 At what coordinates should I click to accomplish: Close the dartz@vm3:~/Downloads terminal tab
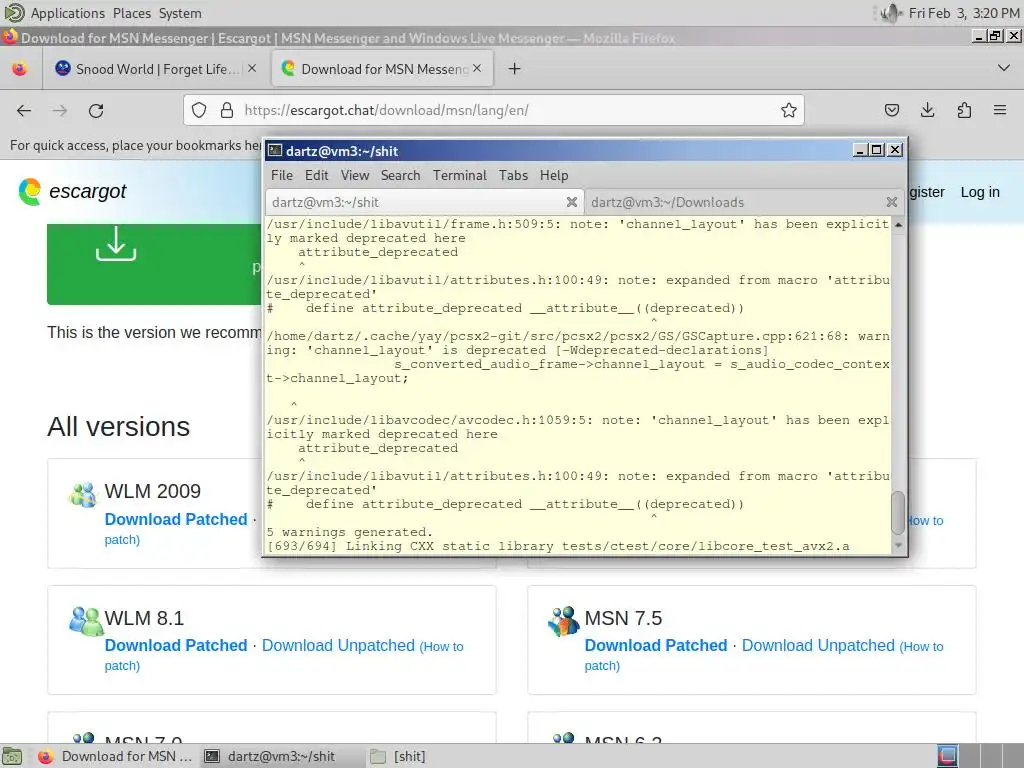click(x=891, y=202)
